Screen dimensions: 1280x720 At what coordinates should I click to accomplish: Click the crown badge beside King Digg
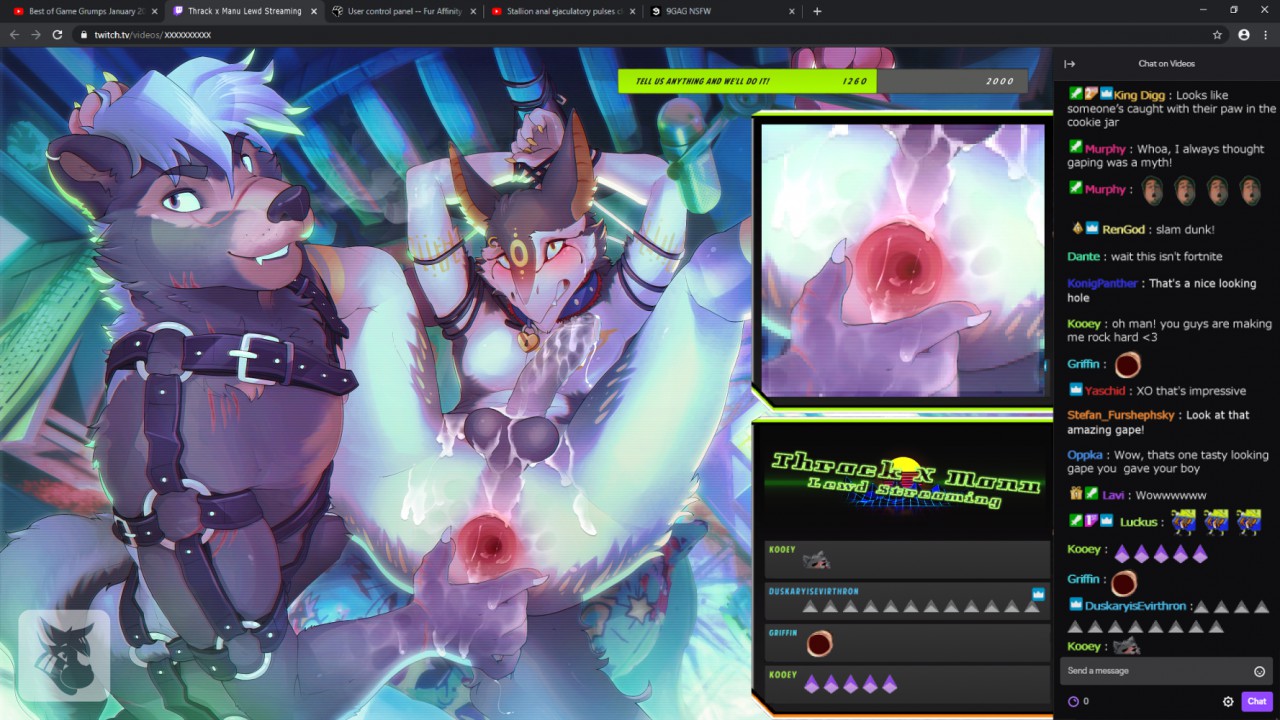pyautogui.click(x=1106, y=94)
